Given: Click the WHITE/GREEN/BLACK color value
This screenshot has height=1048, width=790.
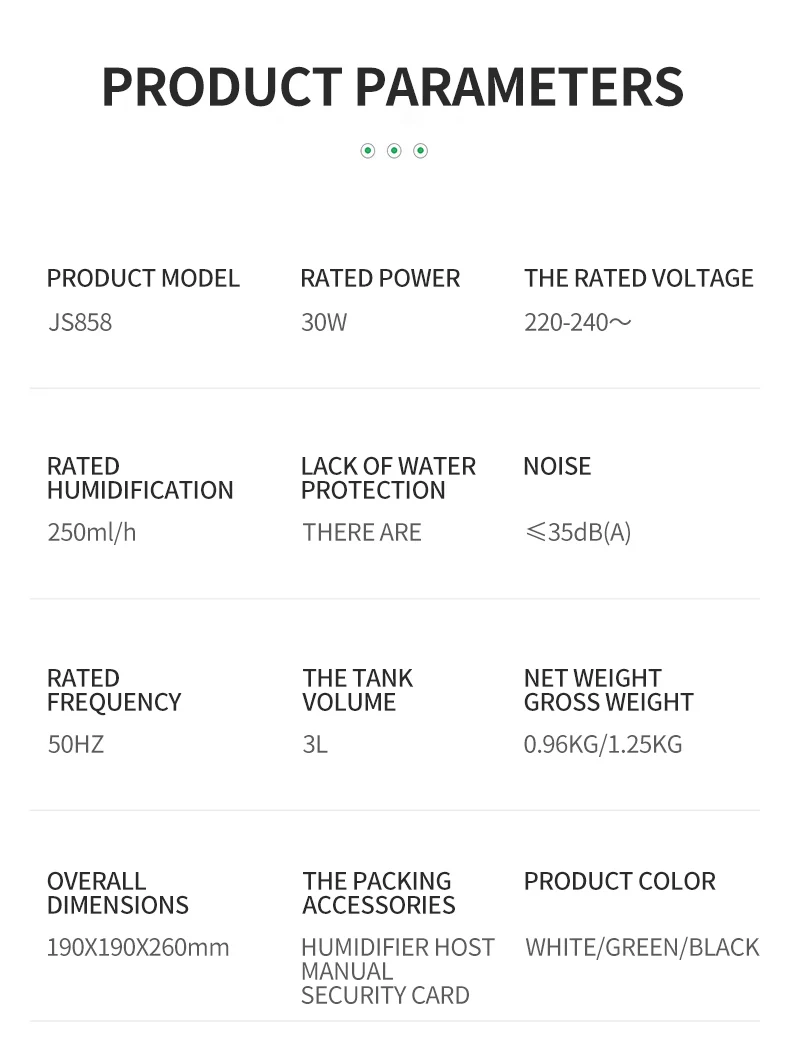Looking at the screenshot, I should (642, 947).
